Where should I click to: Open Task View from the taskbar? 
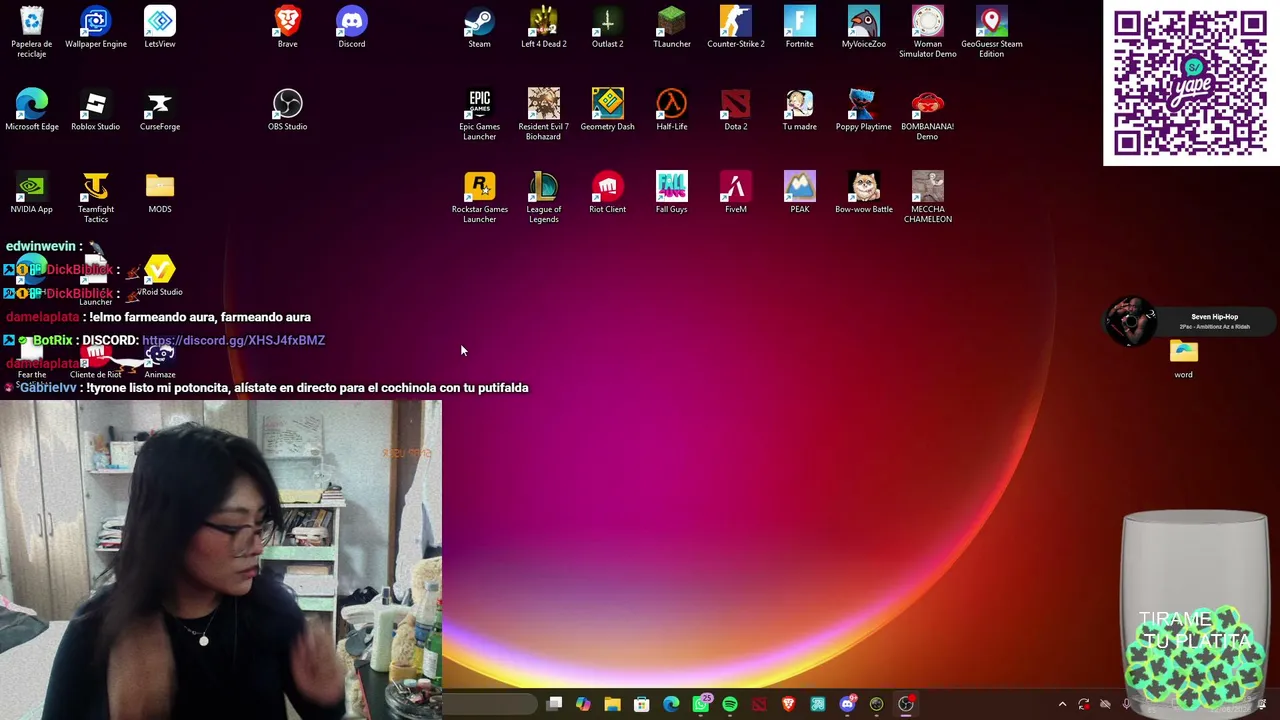click(x=554, y=704)
